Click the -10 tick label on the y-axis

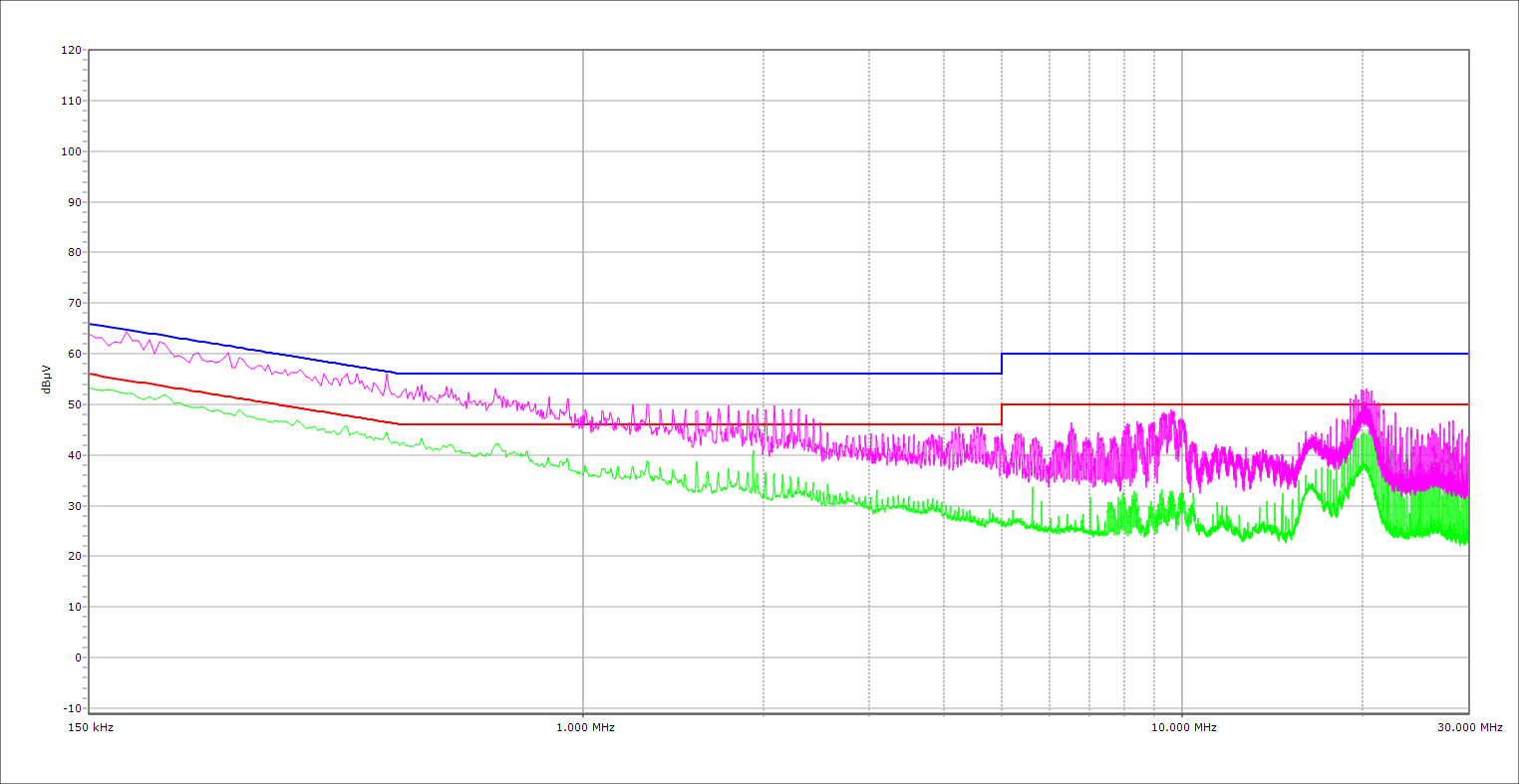(72, 708)
